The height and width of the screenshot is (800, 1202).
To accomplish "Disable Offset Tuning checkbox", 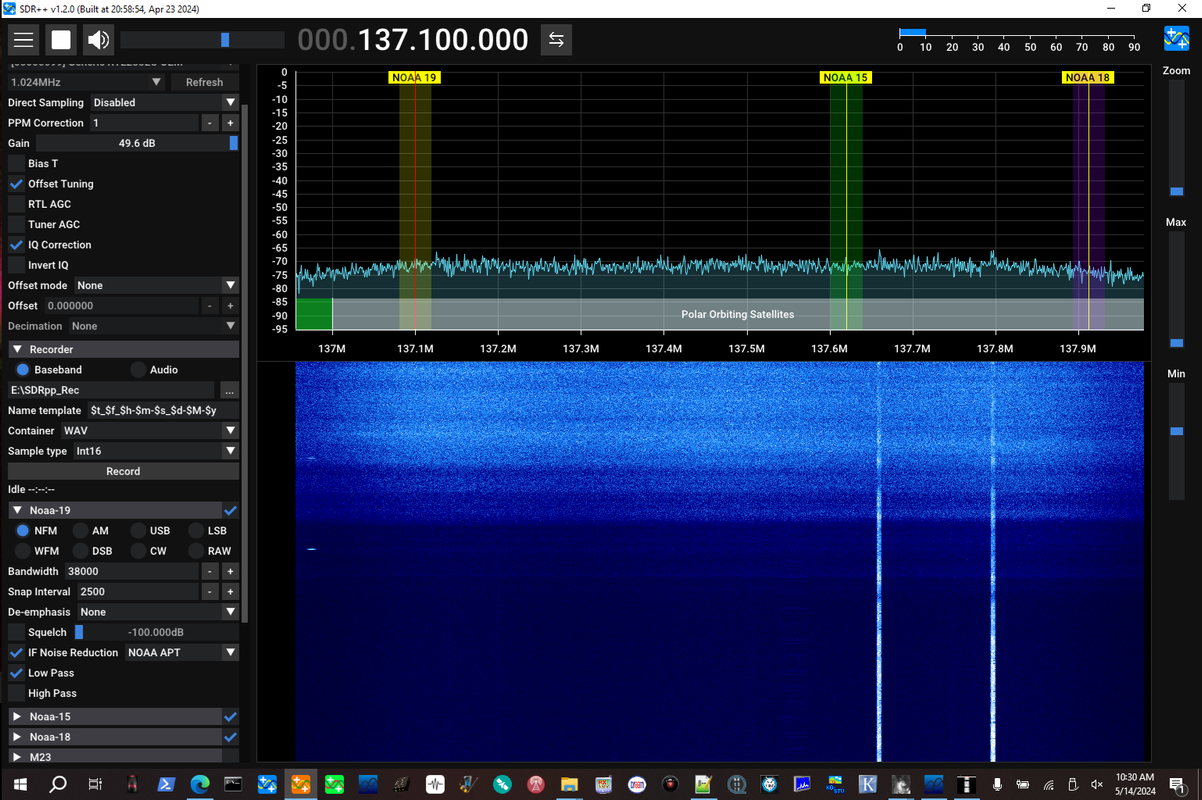I will click(16, 184).
